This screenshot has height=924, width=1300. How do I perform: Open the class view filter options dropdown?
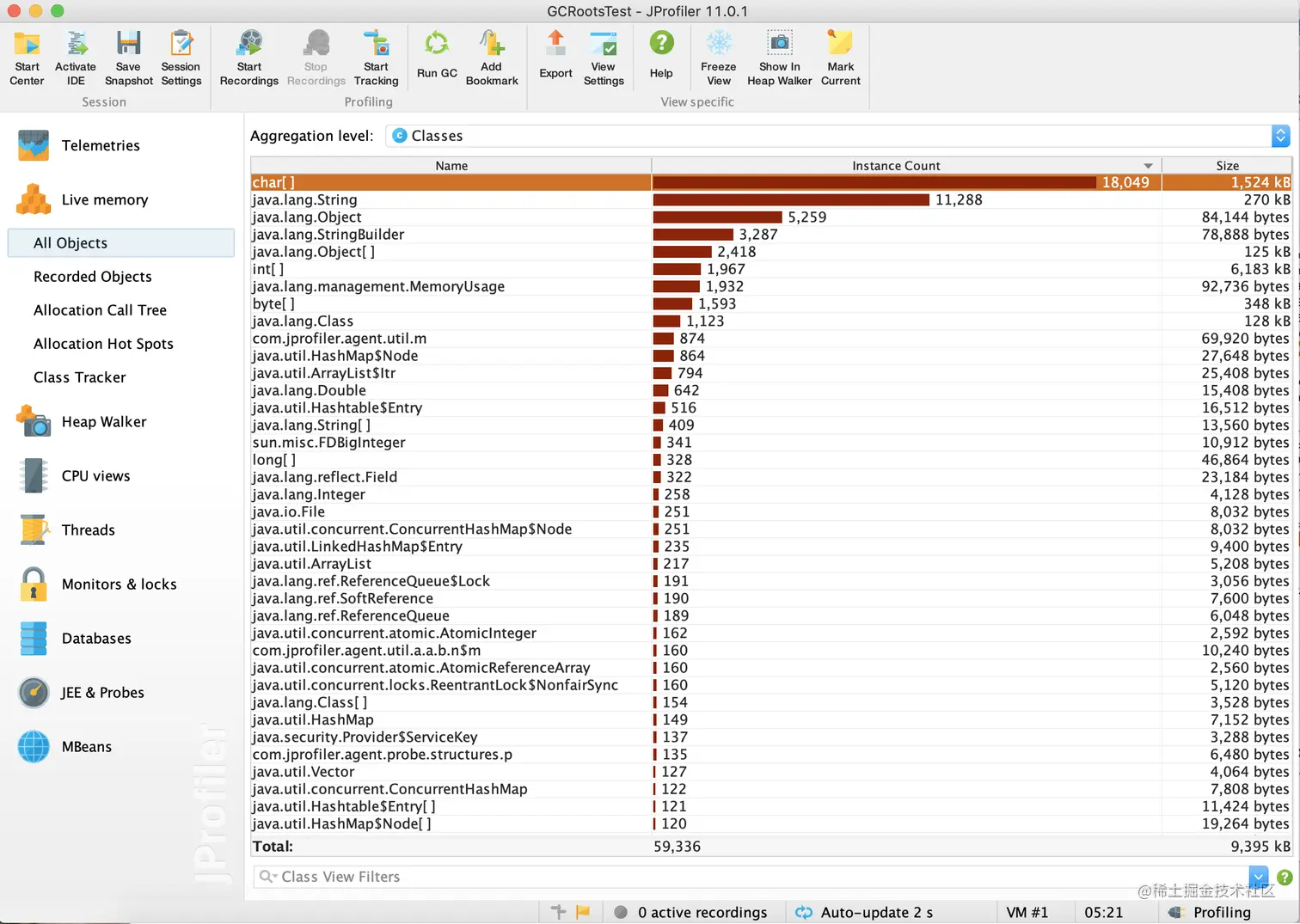click(x=1258, y=877)
